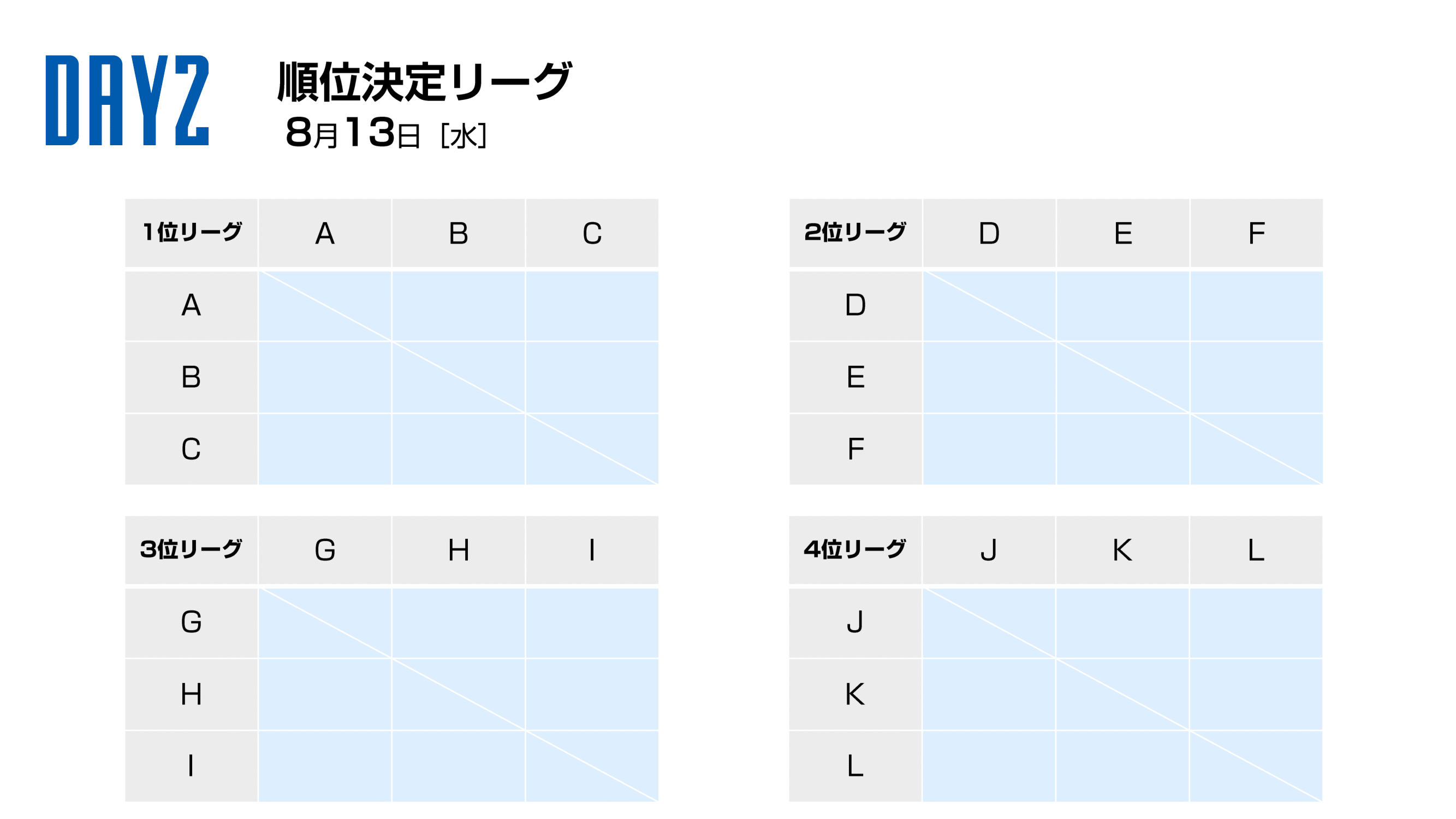The height and width of the screenshot is (819, 1456).
Task: Click the A versus B result cell
Action: point(459,306)
